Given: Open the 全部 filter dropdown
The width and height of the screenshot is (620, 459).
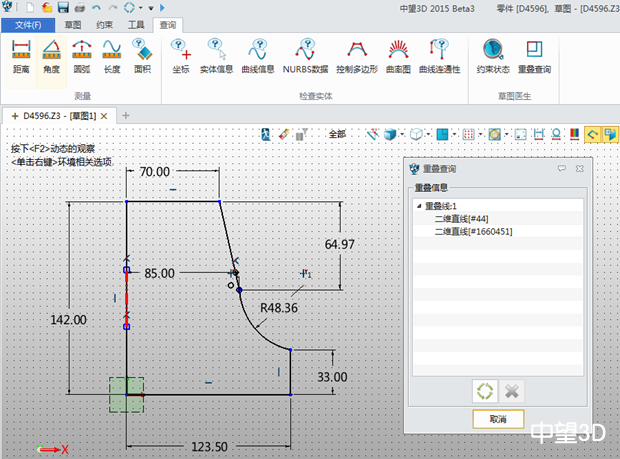Looking at the screenshot, I should 338,133.
